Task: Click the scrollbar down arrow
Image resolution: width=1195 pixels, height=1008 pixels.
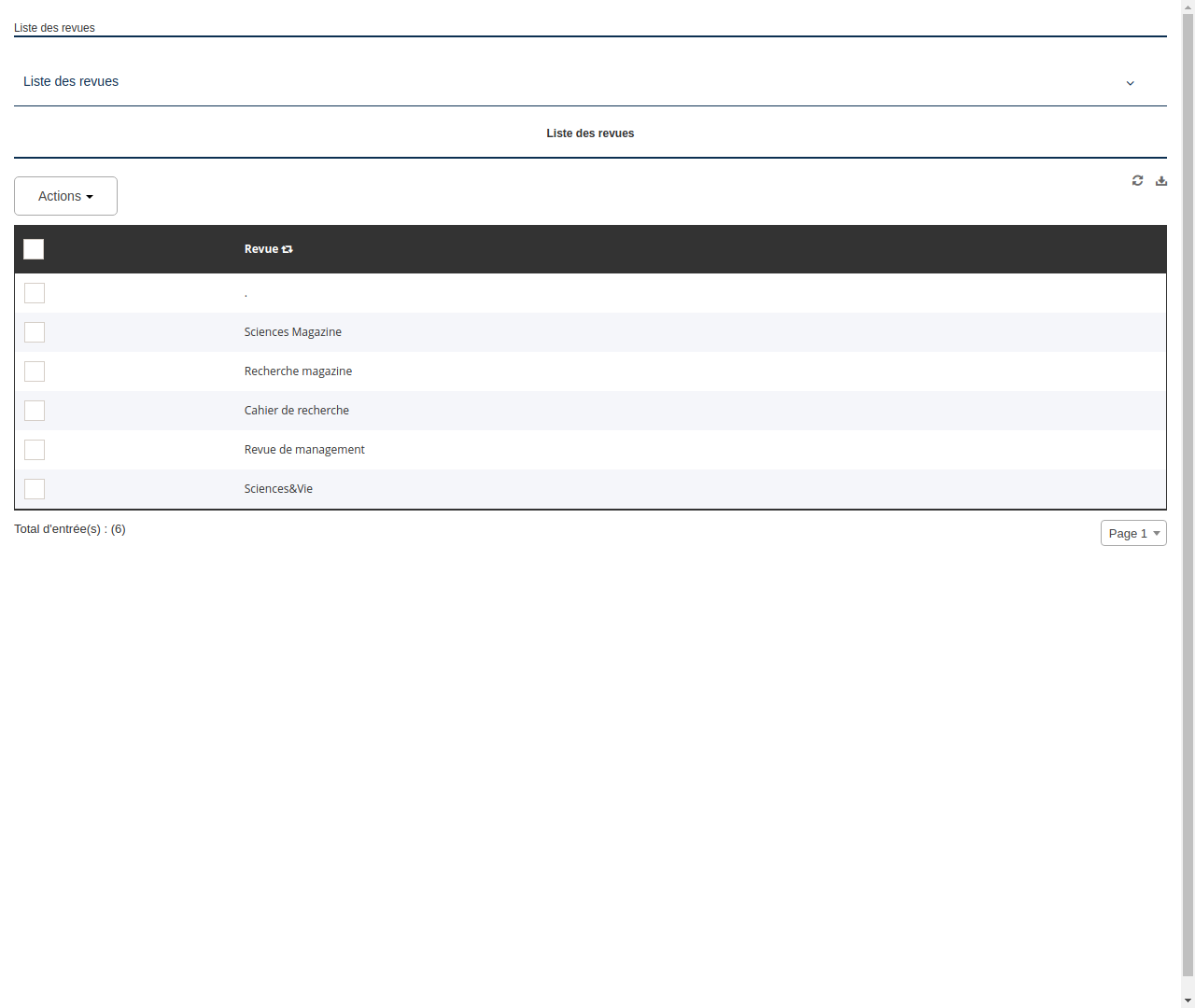Action: click(x=1187, y=998)
